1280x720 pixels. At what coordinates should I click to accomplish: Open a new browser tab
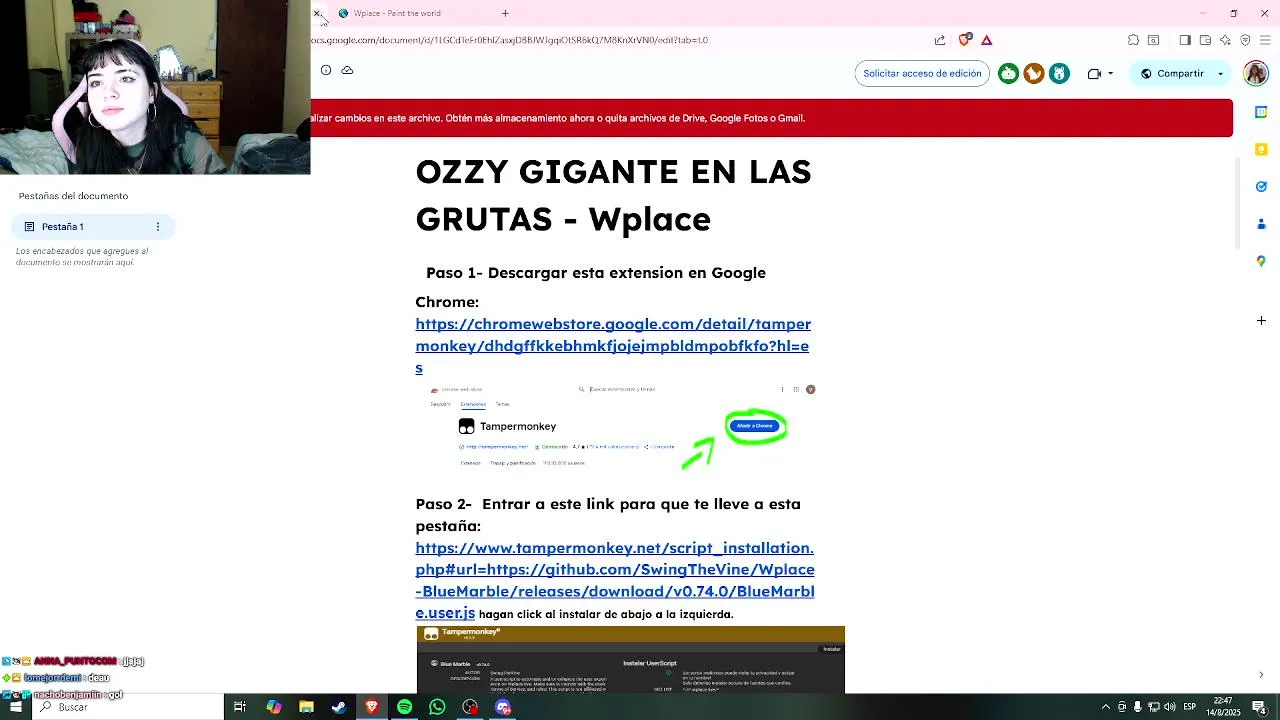coord(505,13)
